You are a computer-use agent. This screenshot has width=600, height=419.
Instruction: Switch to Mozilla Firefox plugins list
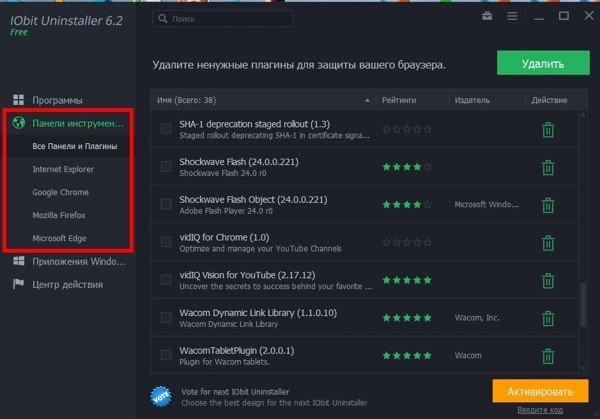click(x=59, y=215)
